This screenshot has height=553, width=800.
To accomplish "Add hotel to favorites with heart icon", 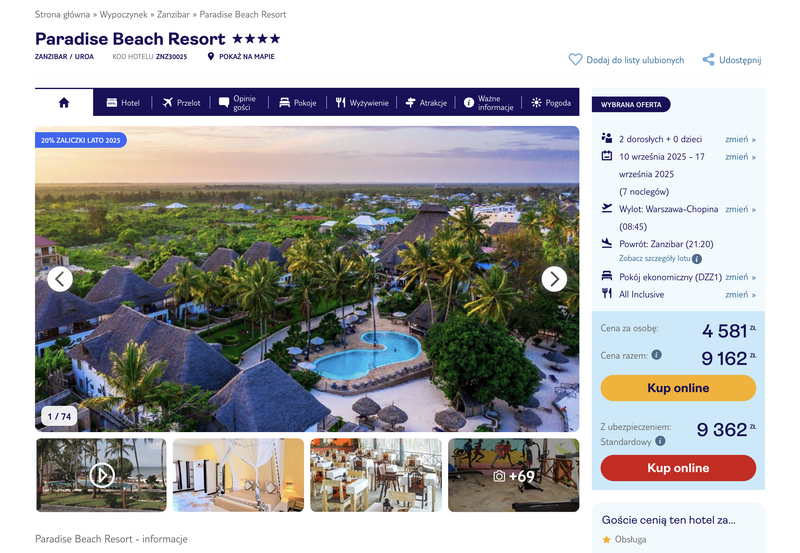I will (x=575, y=60).
